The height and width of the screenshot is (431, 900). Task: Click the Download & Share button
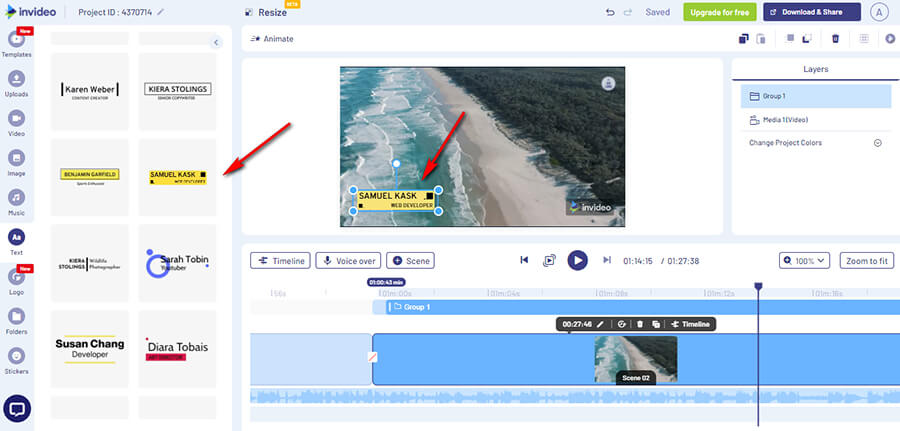point(811,12)
